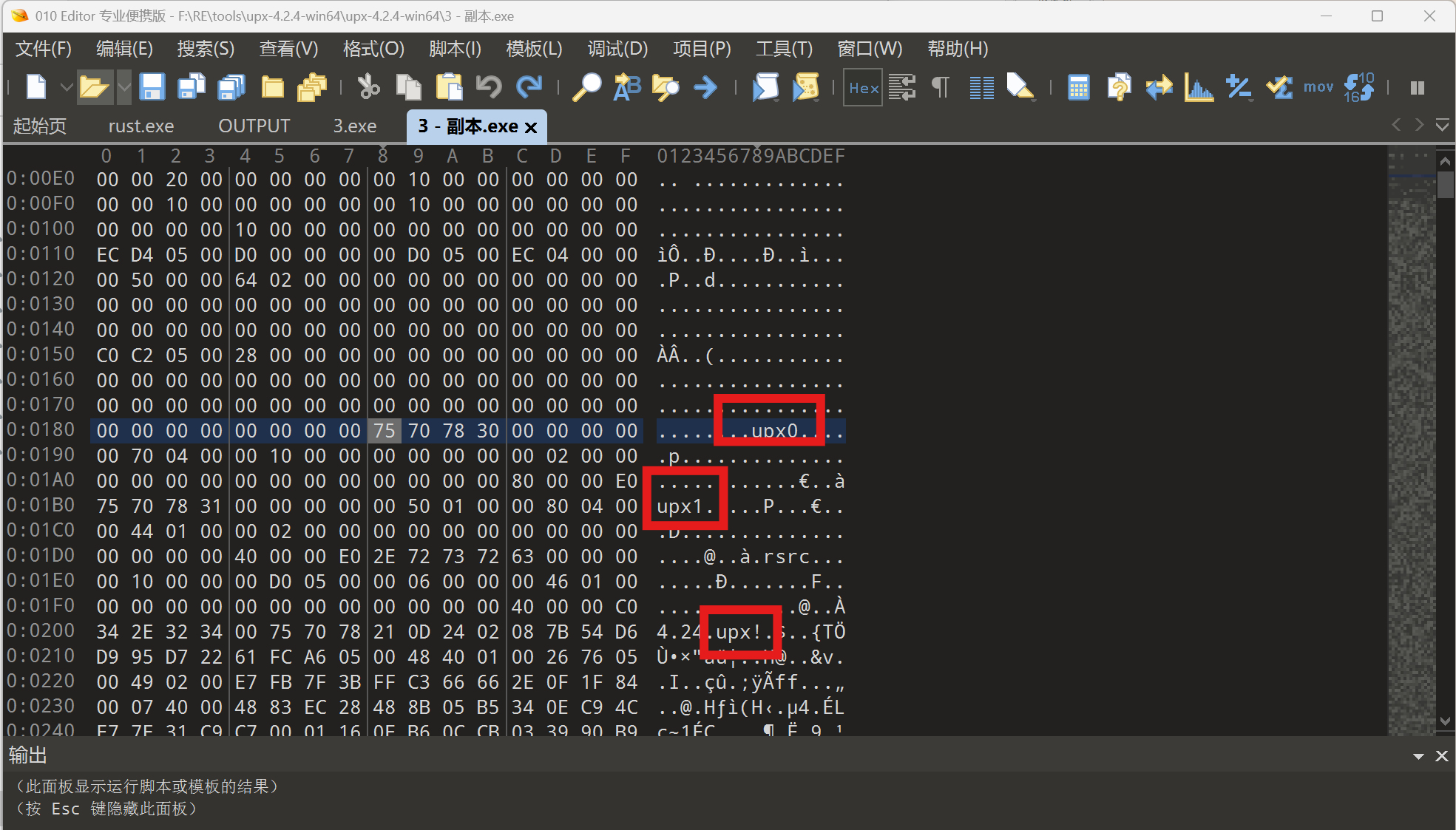Open the 工具(T) menu
This screenshot has width=1456, height=830.
tap(783, 49)
